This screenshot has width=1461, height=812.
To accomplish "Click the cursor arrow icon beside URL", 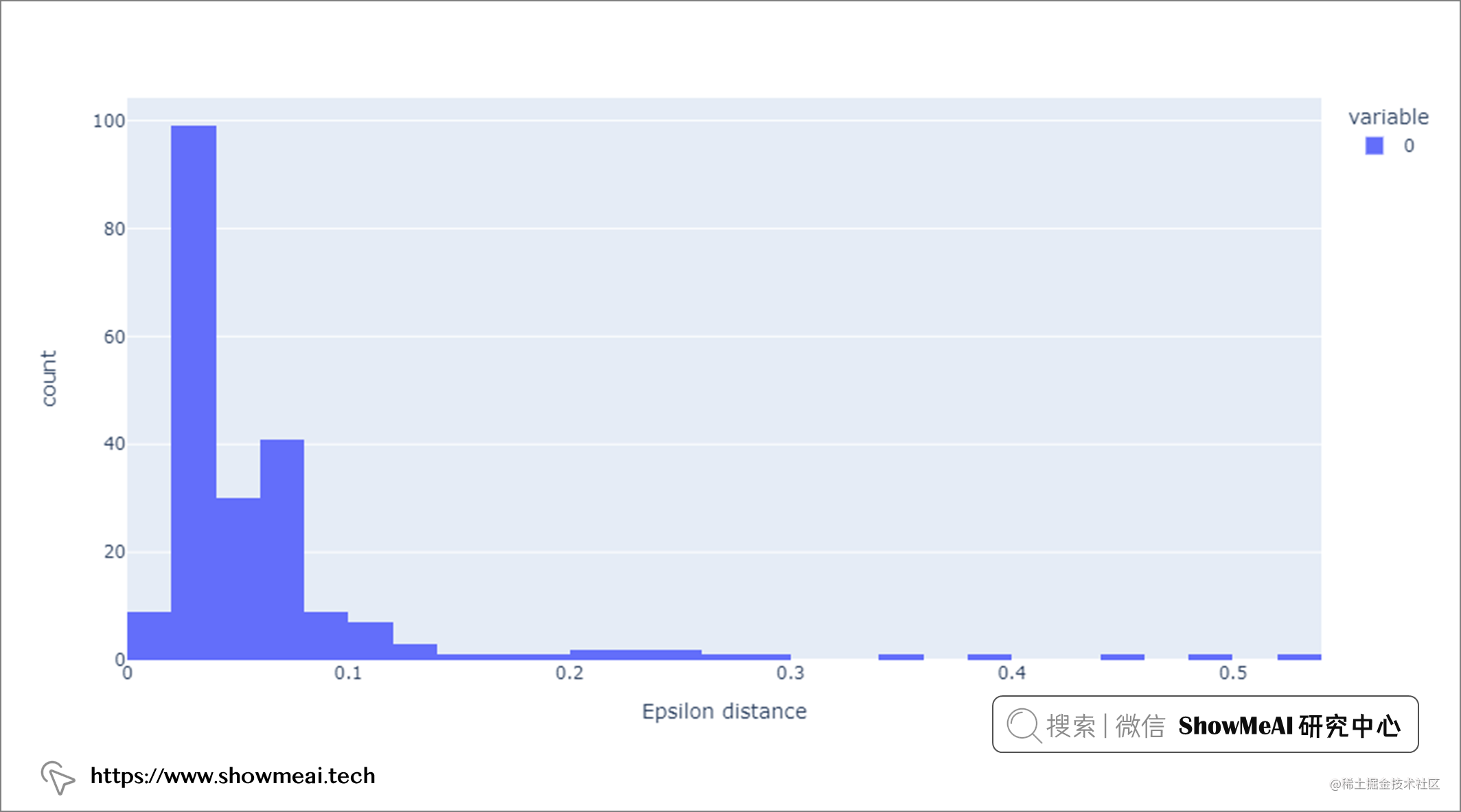I will [x=58, y=778].
